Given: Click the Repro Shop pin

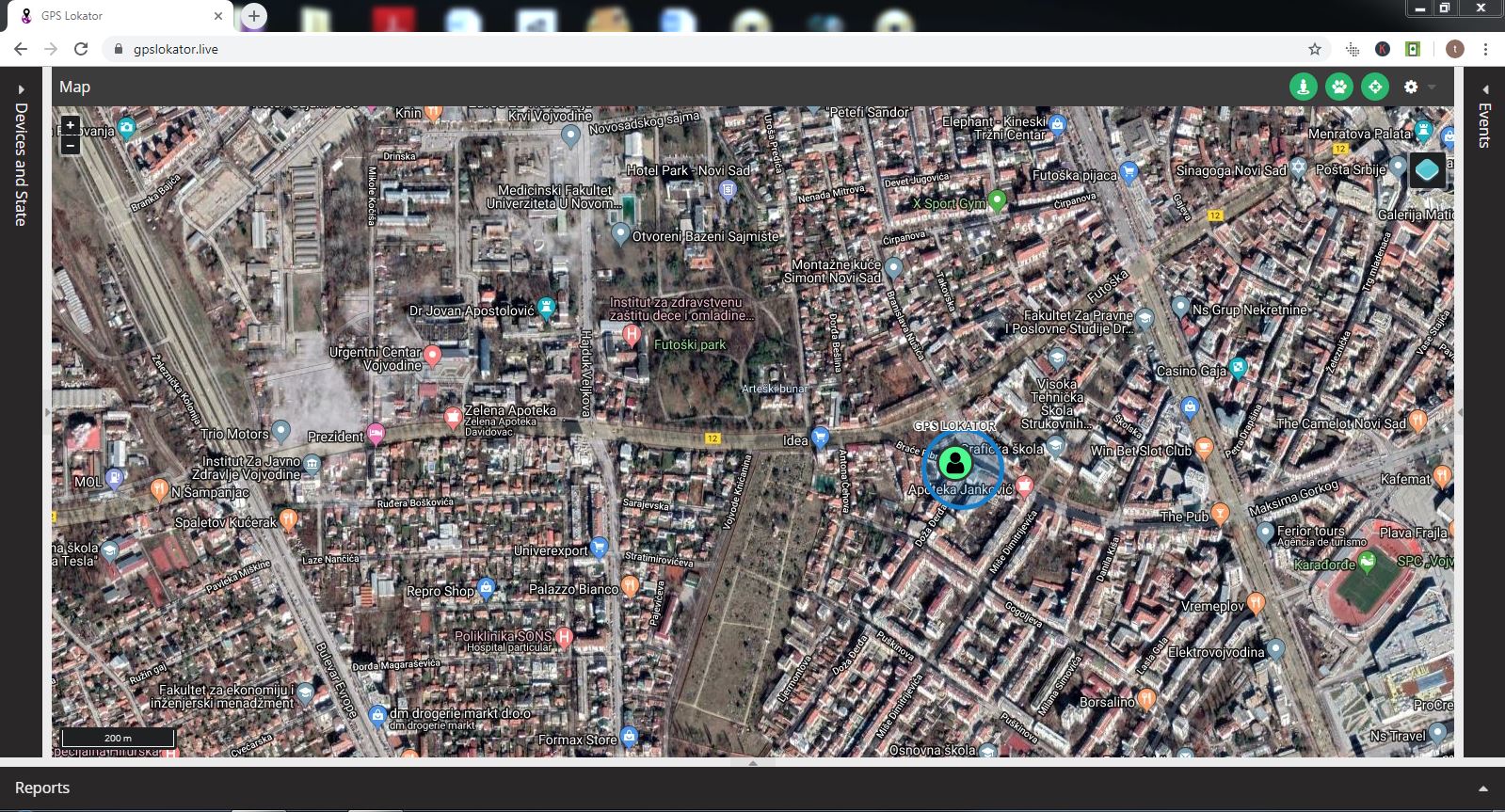Looking at the screenshot, I should click(x=486, y=589).
